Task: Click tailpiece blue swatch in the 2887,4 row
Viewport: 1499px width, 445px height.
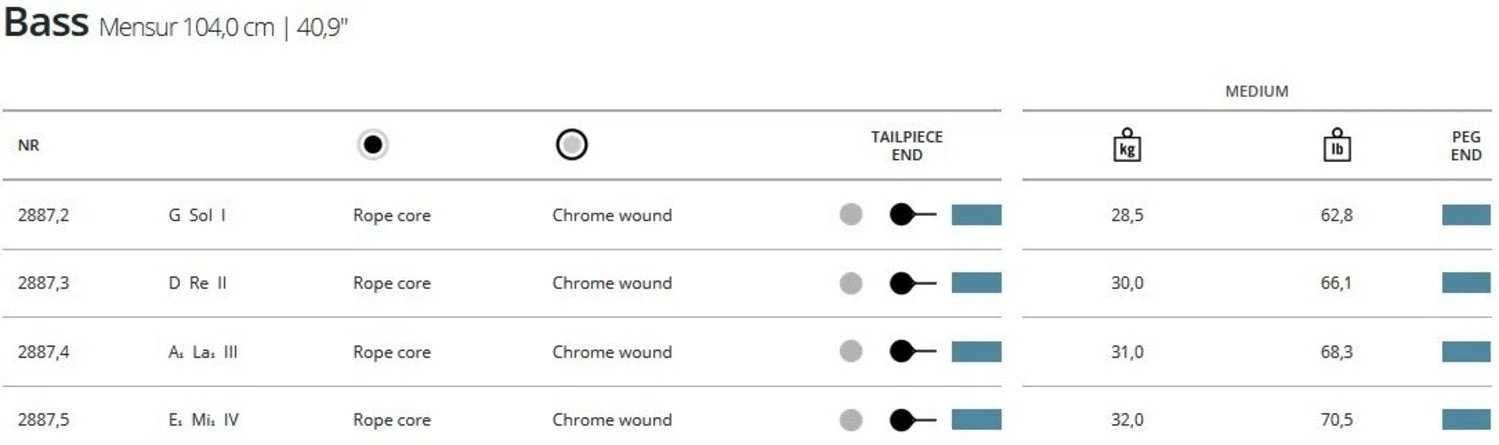Action: pos(976,351)
